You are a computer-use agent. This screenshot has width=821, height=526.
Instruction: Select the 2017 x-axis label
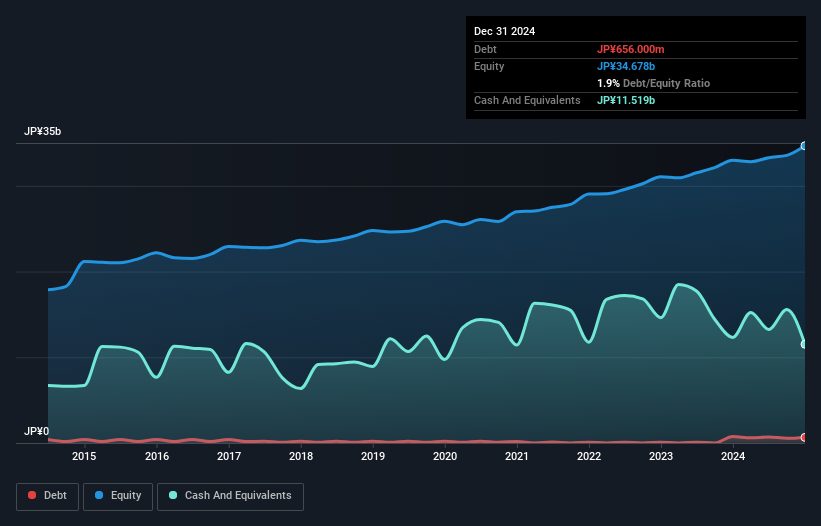pos(229,456)
